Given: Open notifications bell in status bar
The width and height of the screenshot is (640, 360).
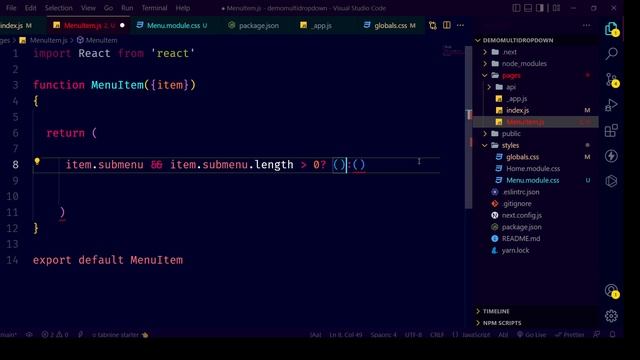Looking at the screenshot, I should click(x=613, y=335).
